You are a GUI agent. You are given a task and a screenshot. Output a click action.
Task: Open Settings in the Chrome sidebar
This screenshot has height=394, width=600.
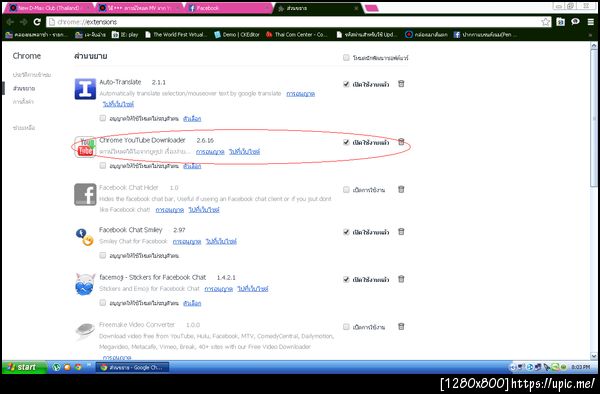pos(23,101)
